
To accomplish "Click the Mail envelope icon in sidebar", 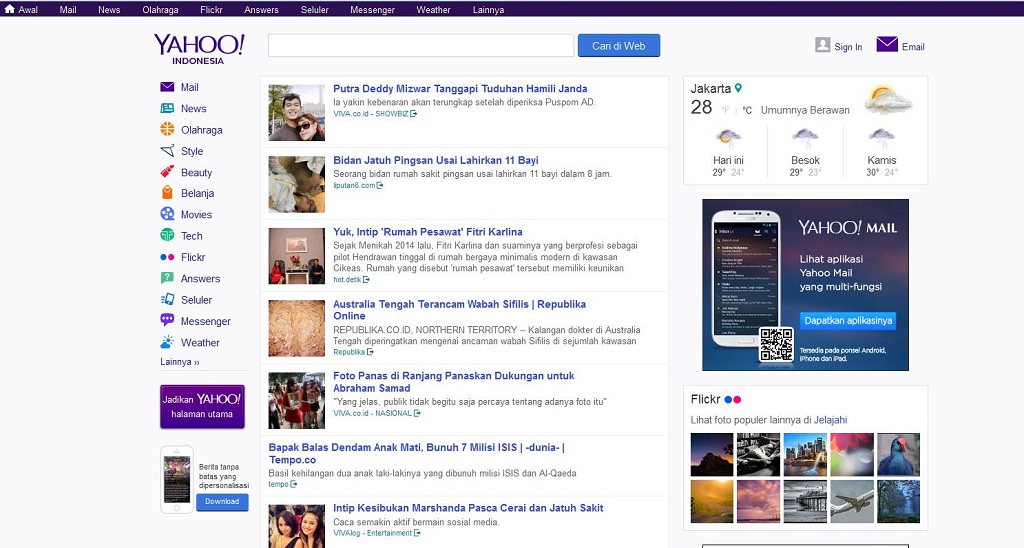I will pos(167,87).
